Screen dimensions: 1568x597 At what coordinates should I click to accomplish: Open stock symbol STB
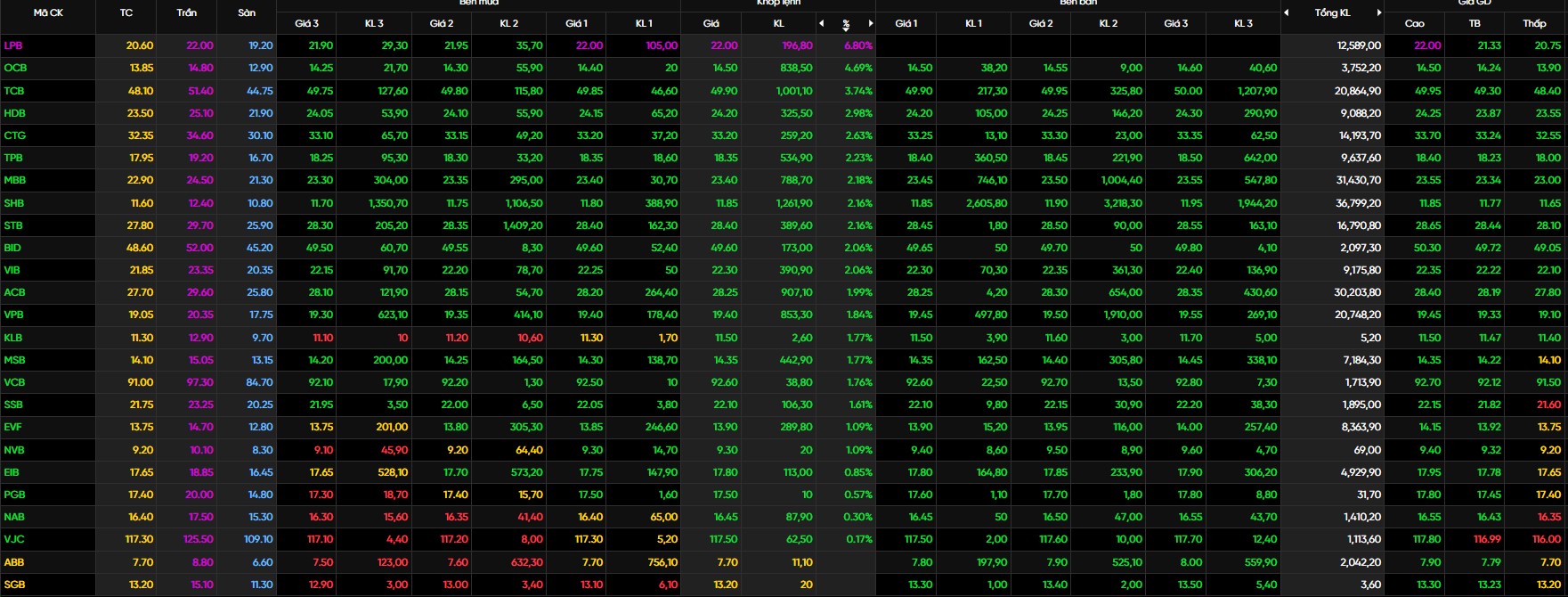coord(13,225)
